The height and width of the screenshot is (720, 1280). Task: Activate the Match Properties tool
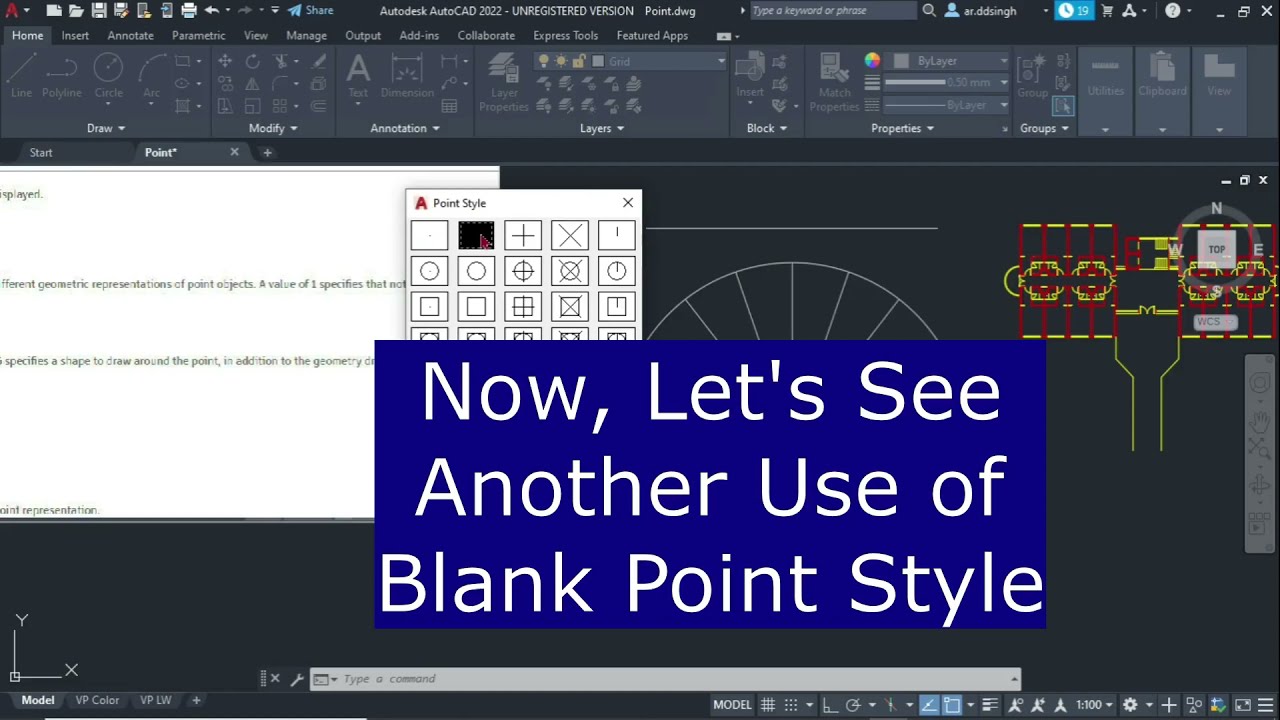pyautogui.click(x=834, y=83)
